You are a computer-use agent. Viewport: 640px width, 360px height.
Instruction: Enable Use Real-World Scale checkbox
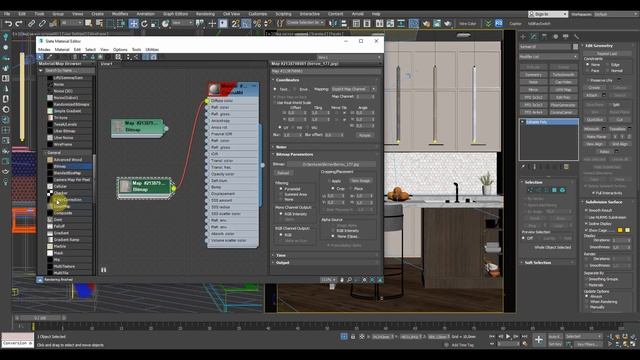[x=275, y=102]
